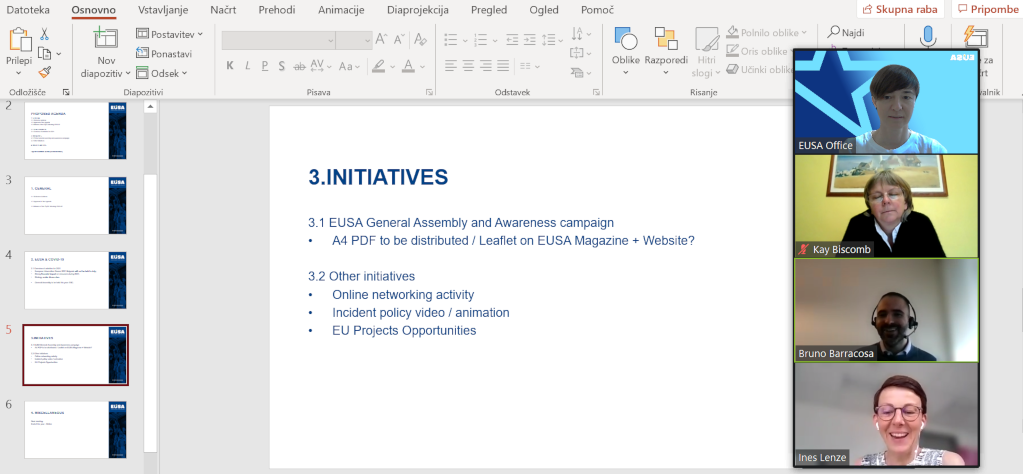Click the clear formatting icon
Viewport: 1023px width, 474px height.
pyautogui.click(x=421, y=41)
